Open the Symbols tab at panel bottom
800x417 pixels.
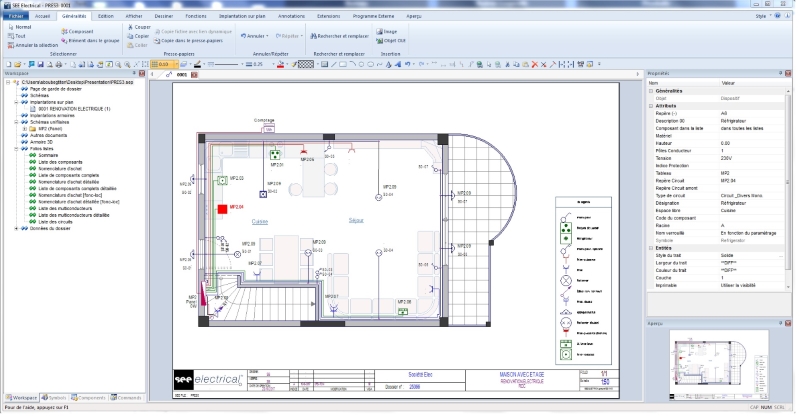(56, 397)
